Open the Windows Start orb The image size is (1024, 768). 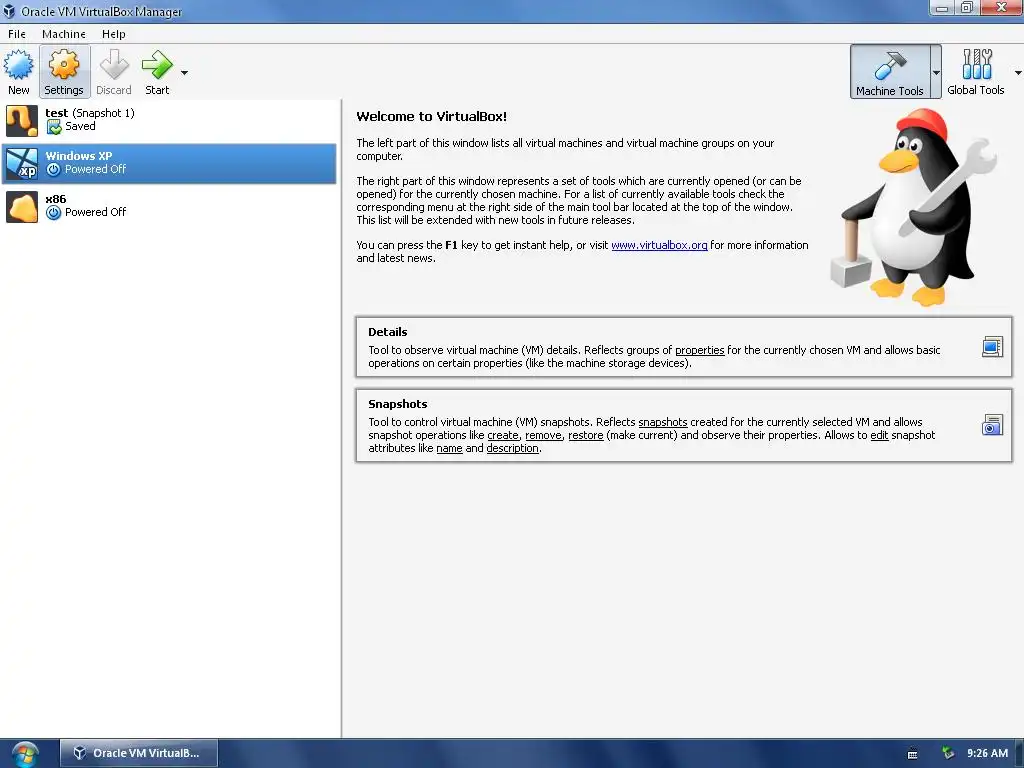coord(25,754)
